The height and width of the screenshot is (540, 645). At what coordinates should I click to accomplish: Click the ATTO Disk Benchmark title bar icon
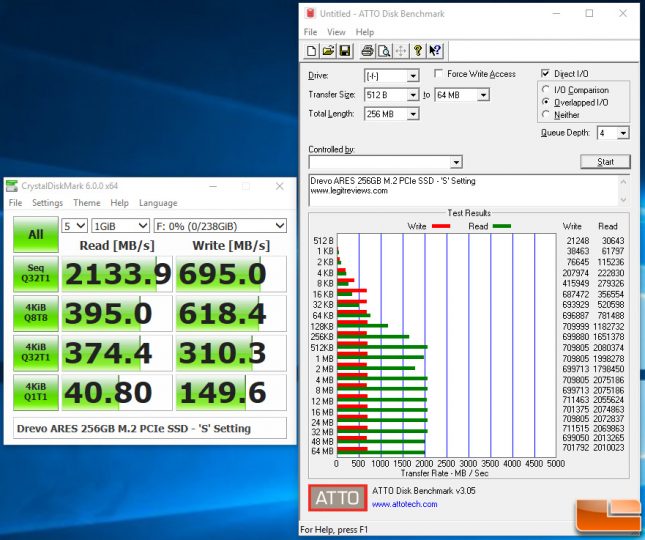click(x=310, y=14)
